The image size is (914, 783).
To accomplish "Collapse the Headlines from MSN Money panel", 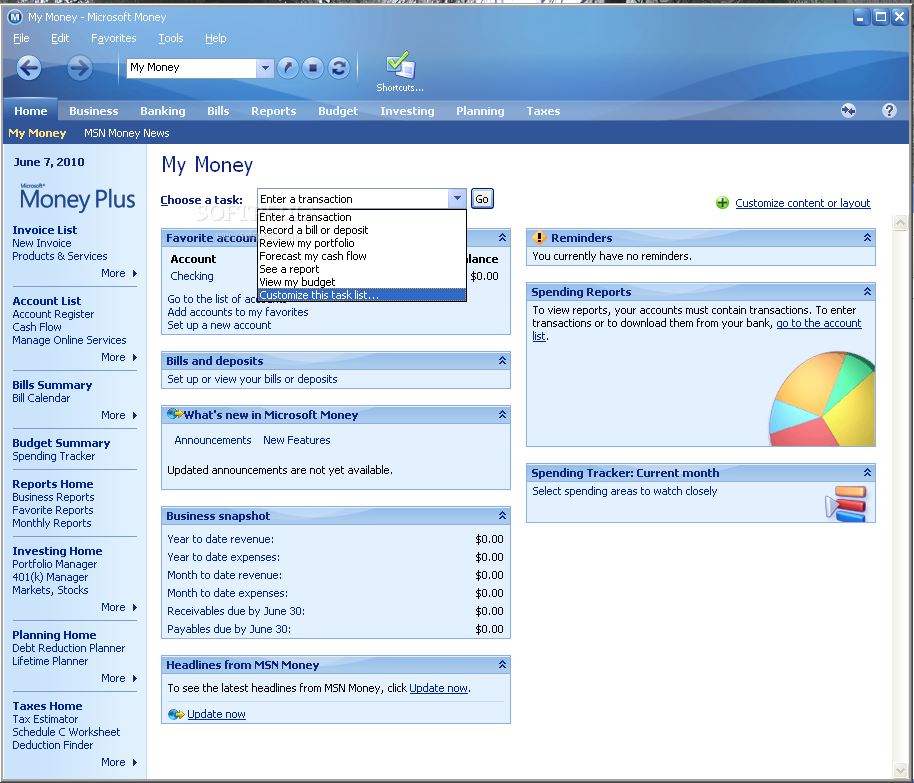I will tap(502, 664).
